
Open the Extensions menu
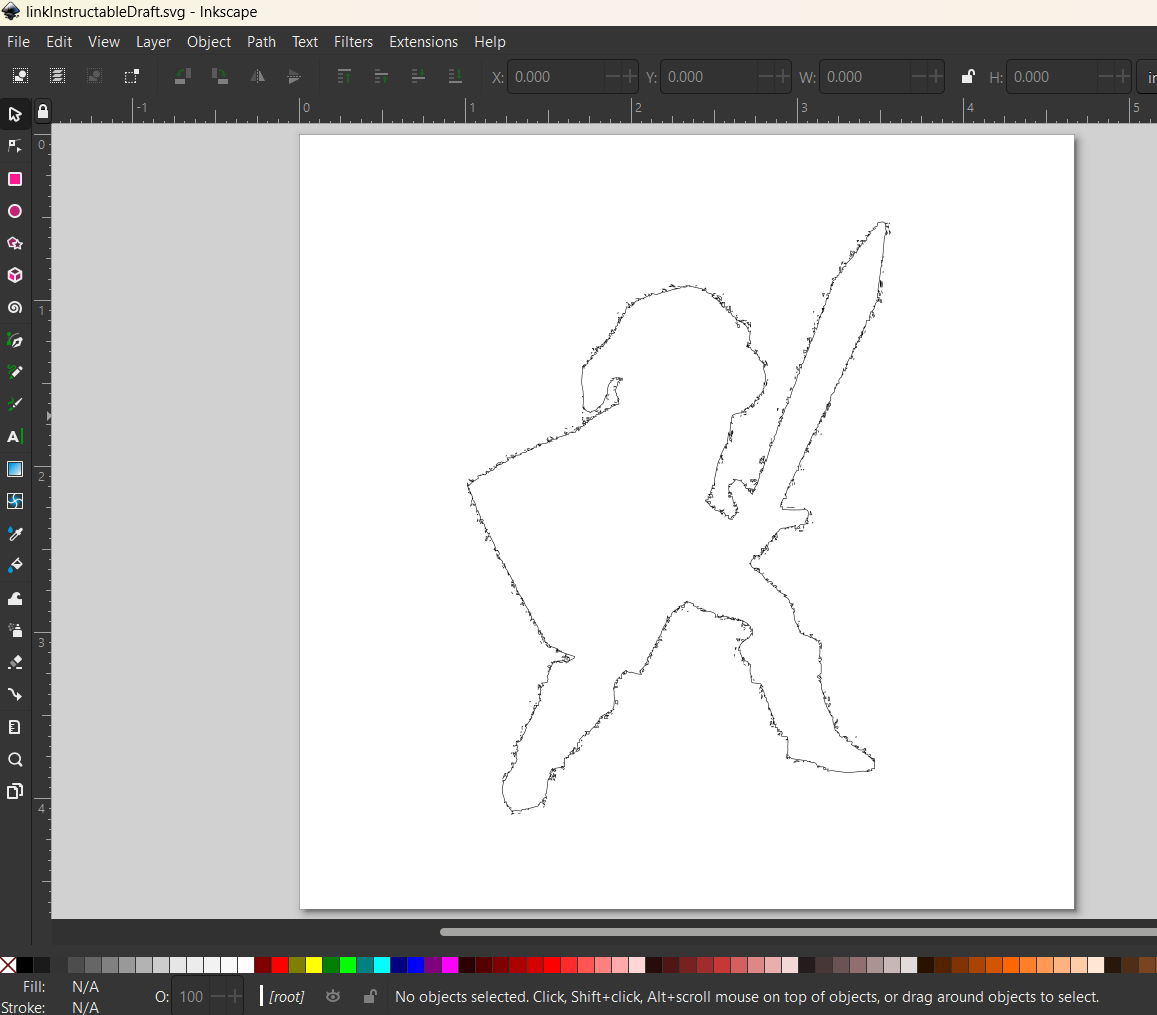[423, 42]
